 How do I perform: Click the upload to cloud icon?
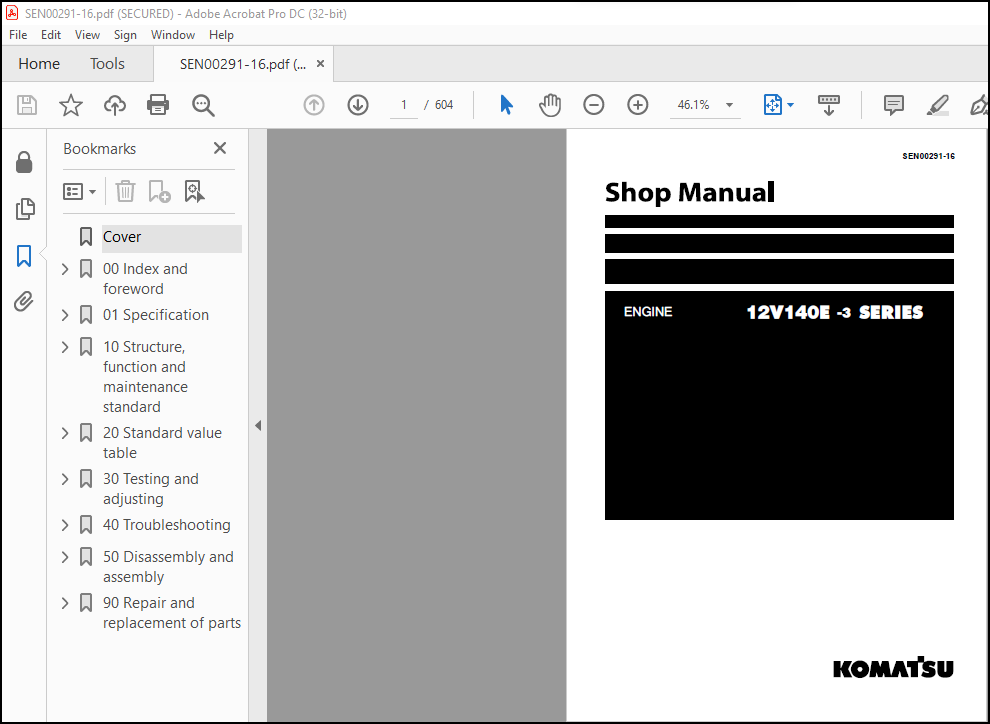click(115, 105)
